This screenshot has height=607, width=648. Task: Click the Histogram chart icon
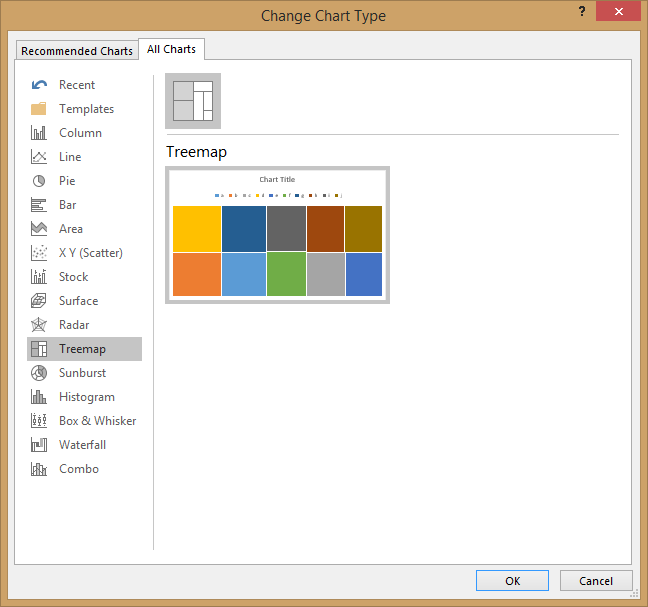pyautogui.click(x=39, y=397)
